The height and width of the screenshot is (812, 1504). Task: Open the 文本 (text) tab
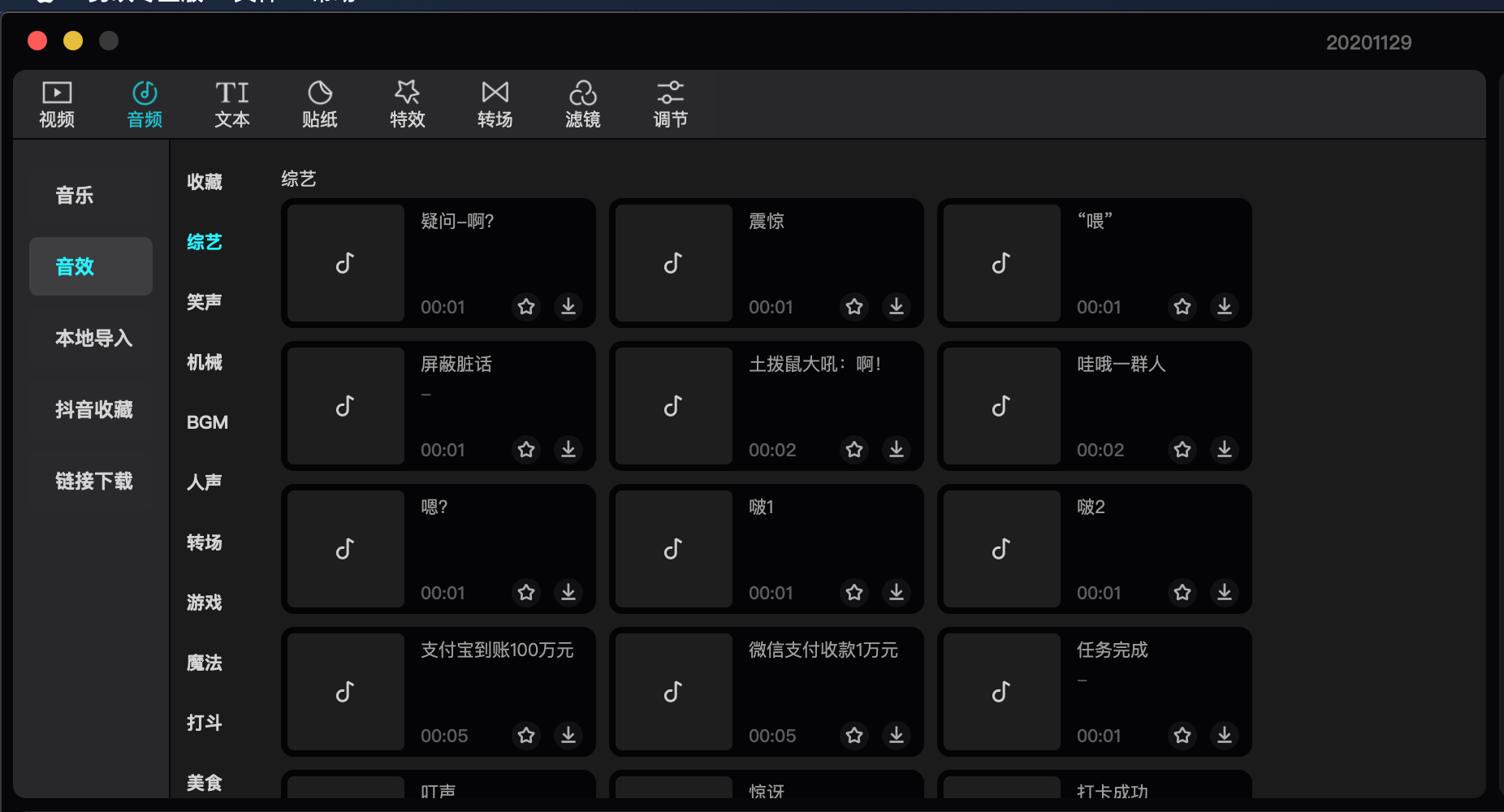[x=232, y=105]
